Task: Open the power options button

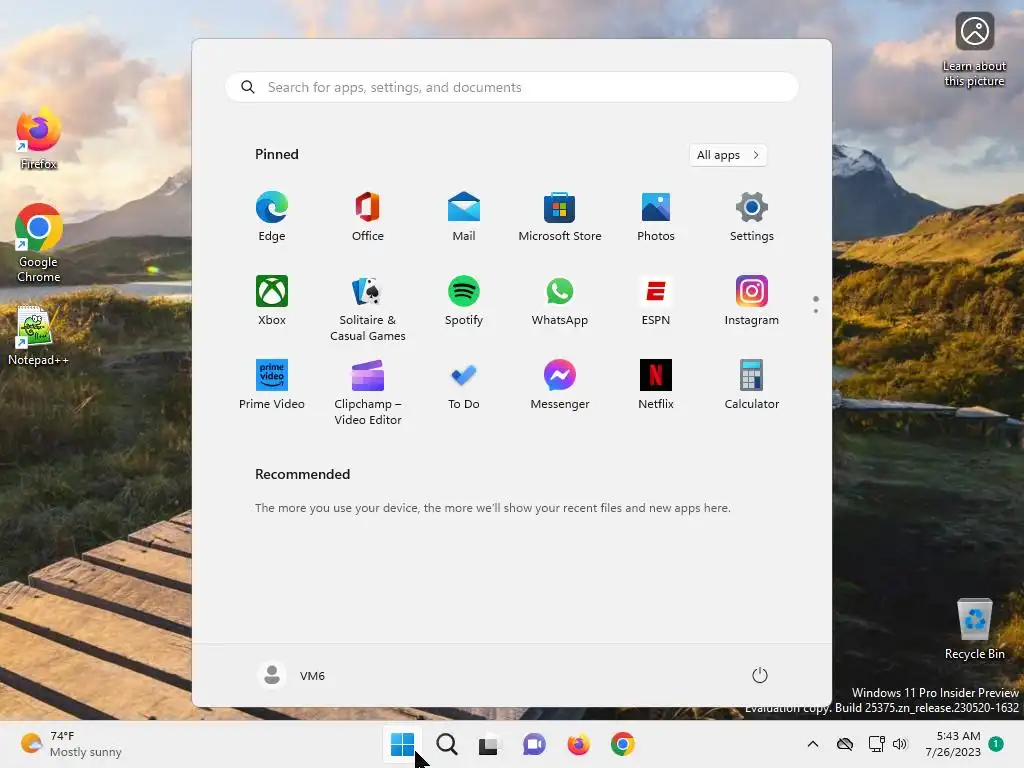Action: coord(760,675)
